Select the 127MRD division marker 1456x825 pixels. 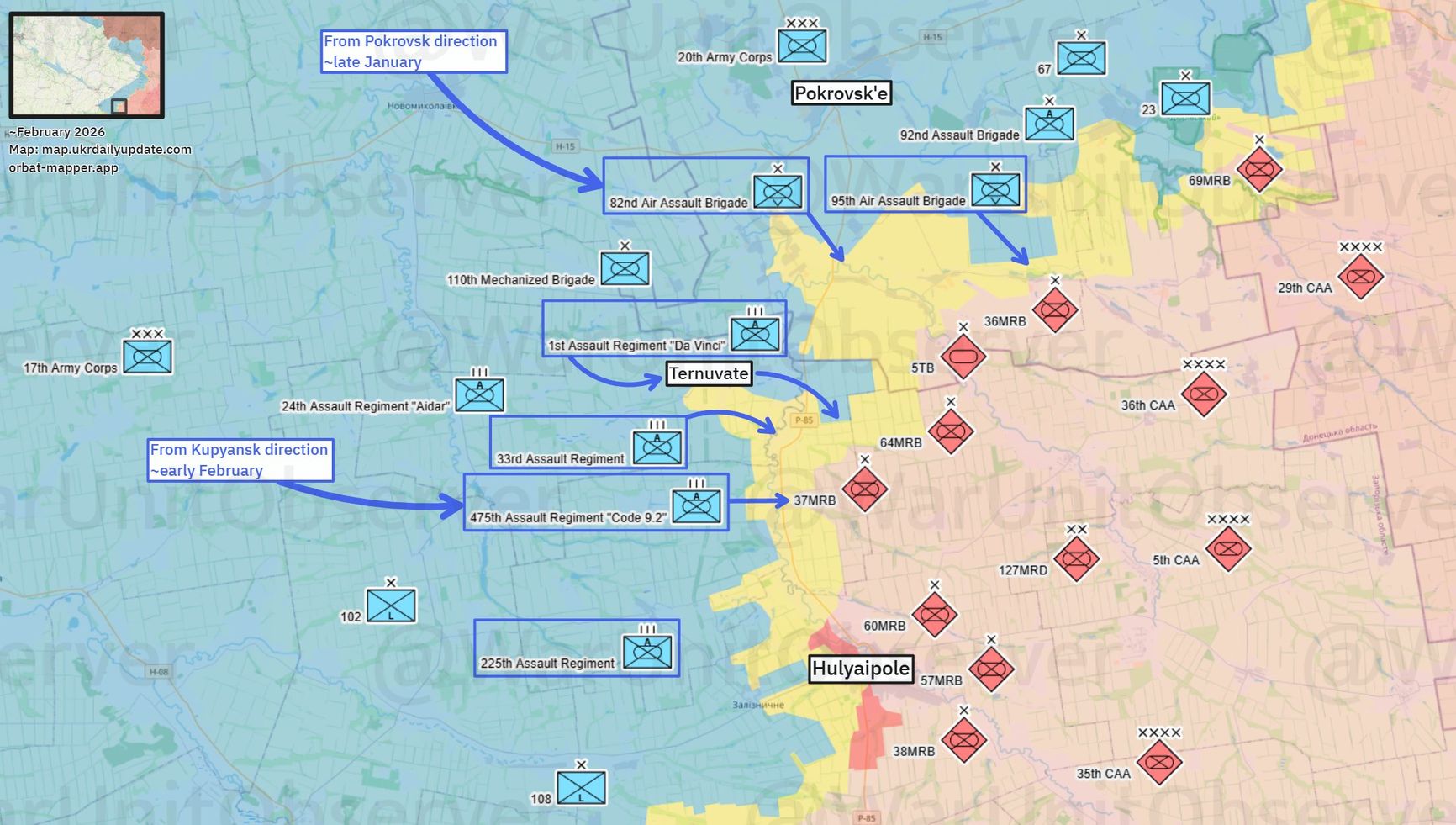[1076, 558]
